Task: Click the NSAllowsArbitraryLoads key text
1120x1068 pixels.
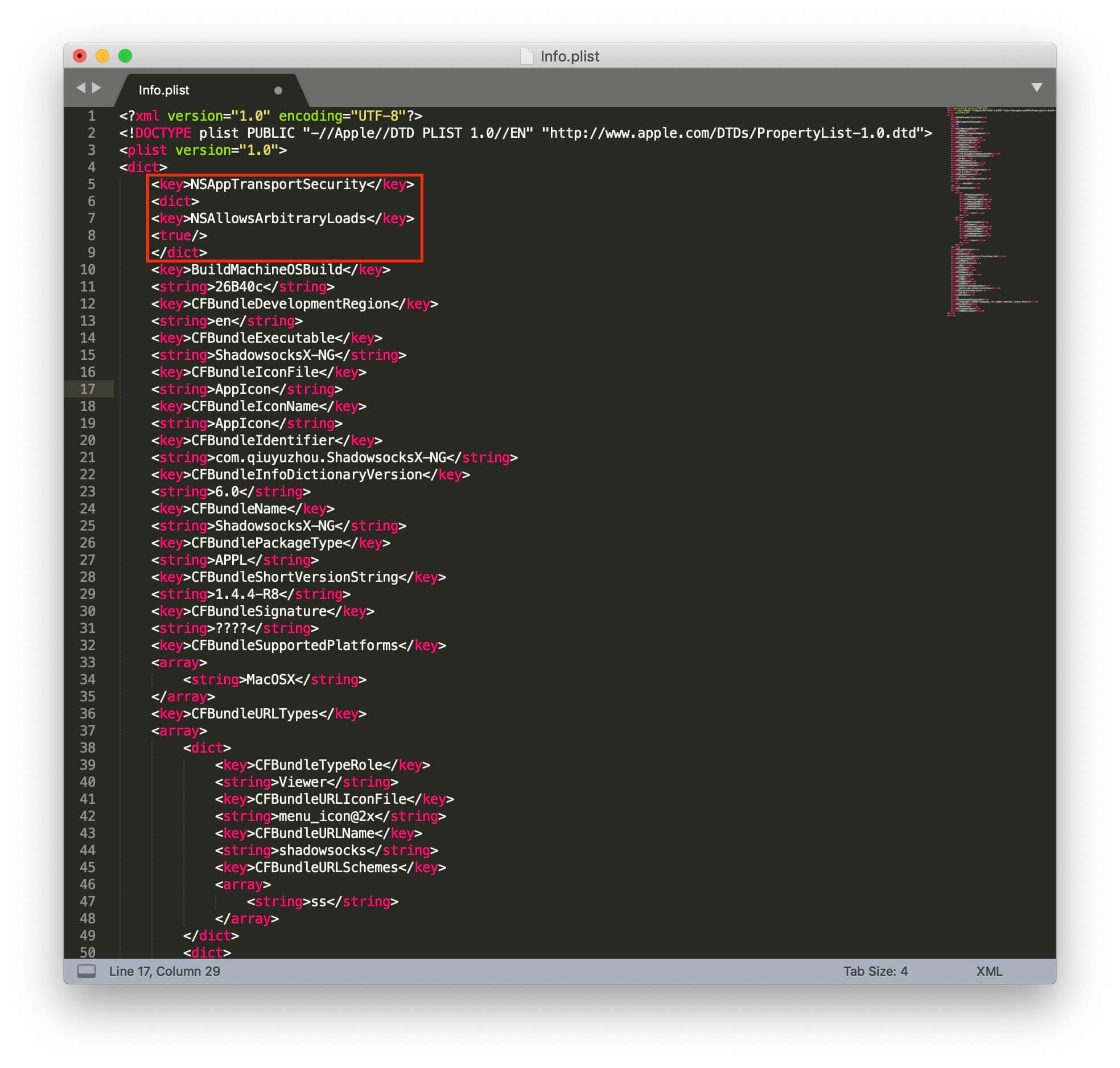Action: pos(278,219)
